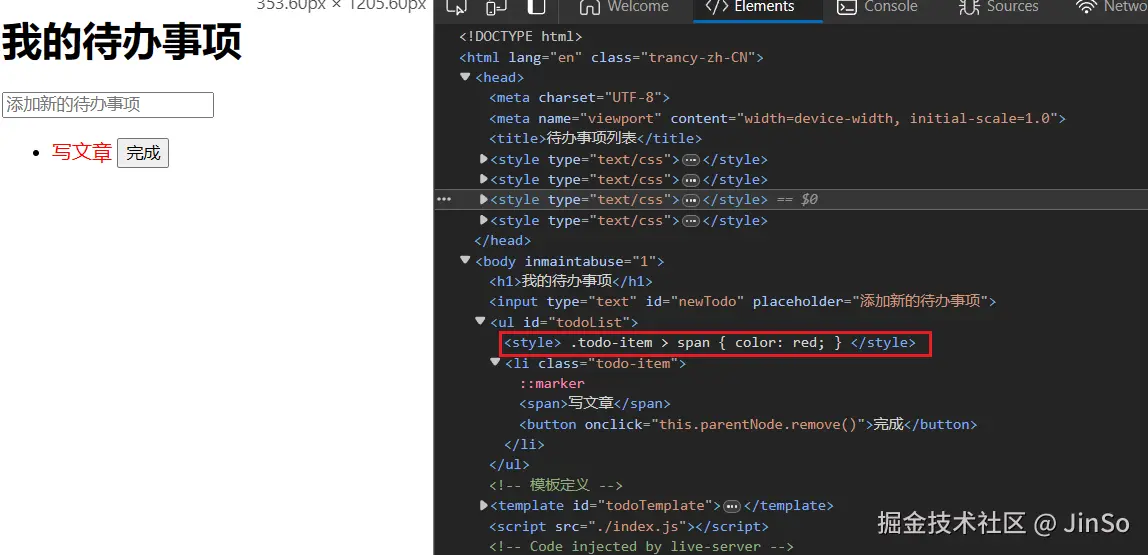Activate the inspect element picker icon
This screenshot has width=1148, height=555.
point(455,7)
